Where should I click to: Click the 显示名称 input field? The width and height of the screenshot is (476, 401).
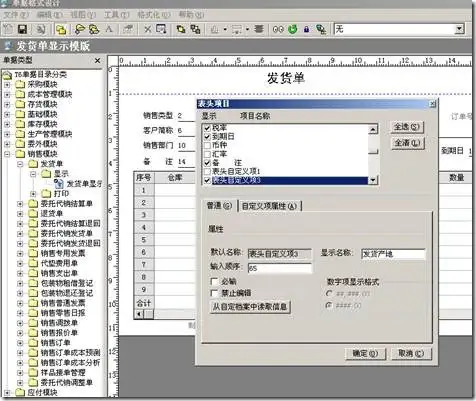(393, 254)
